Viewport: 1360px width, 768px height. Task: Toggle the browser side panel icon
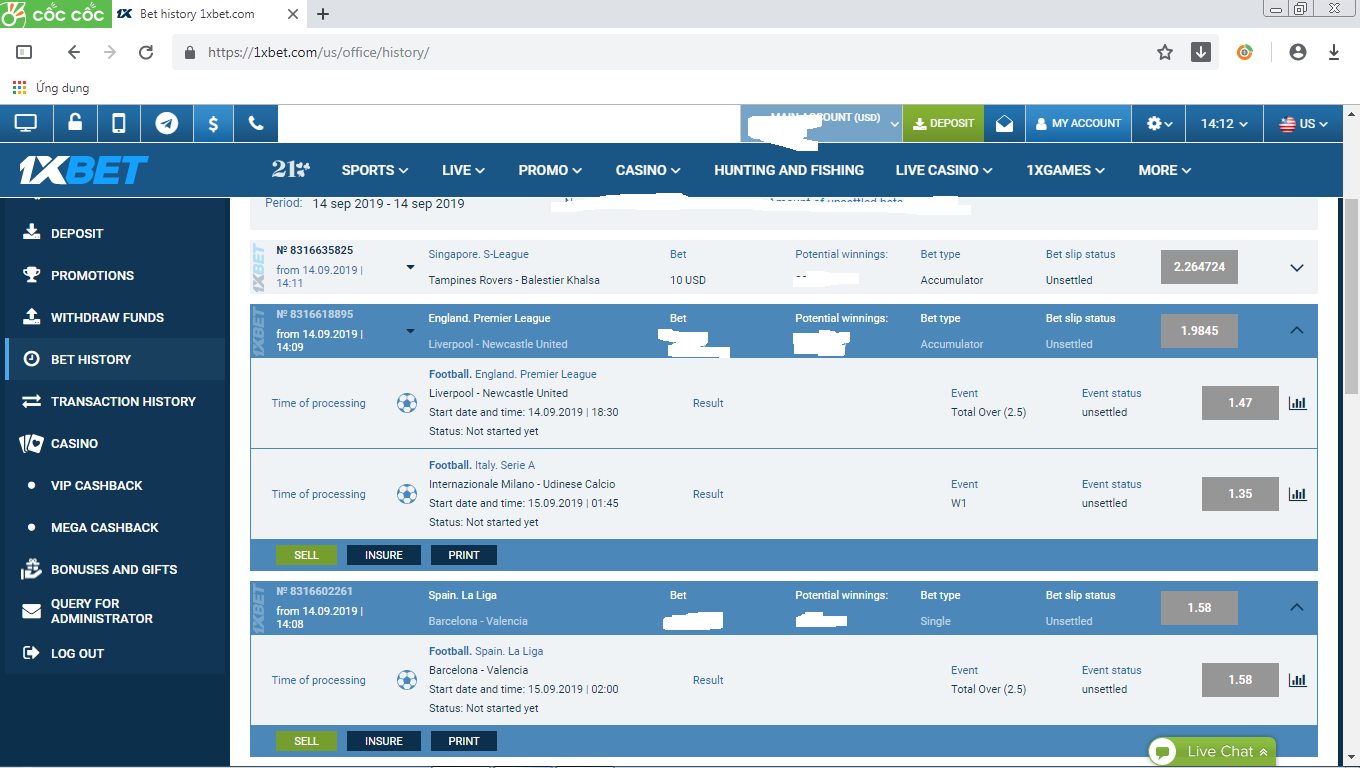(x=24, y=52)
